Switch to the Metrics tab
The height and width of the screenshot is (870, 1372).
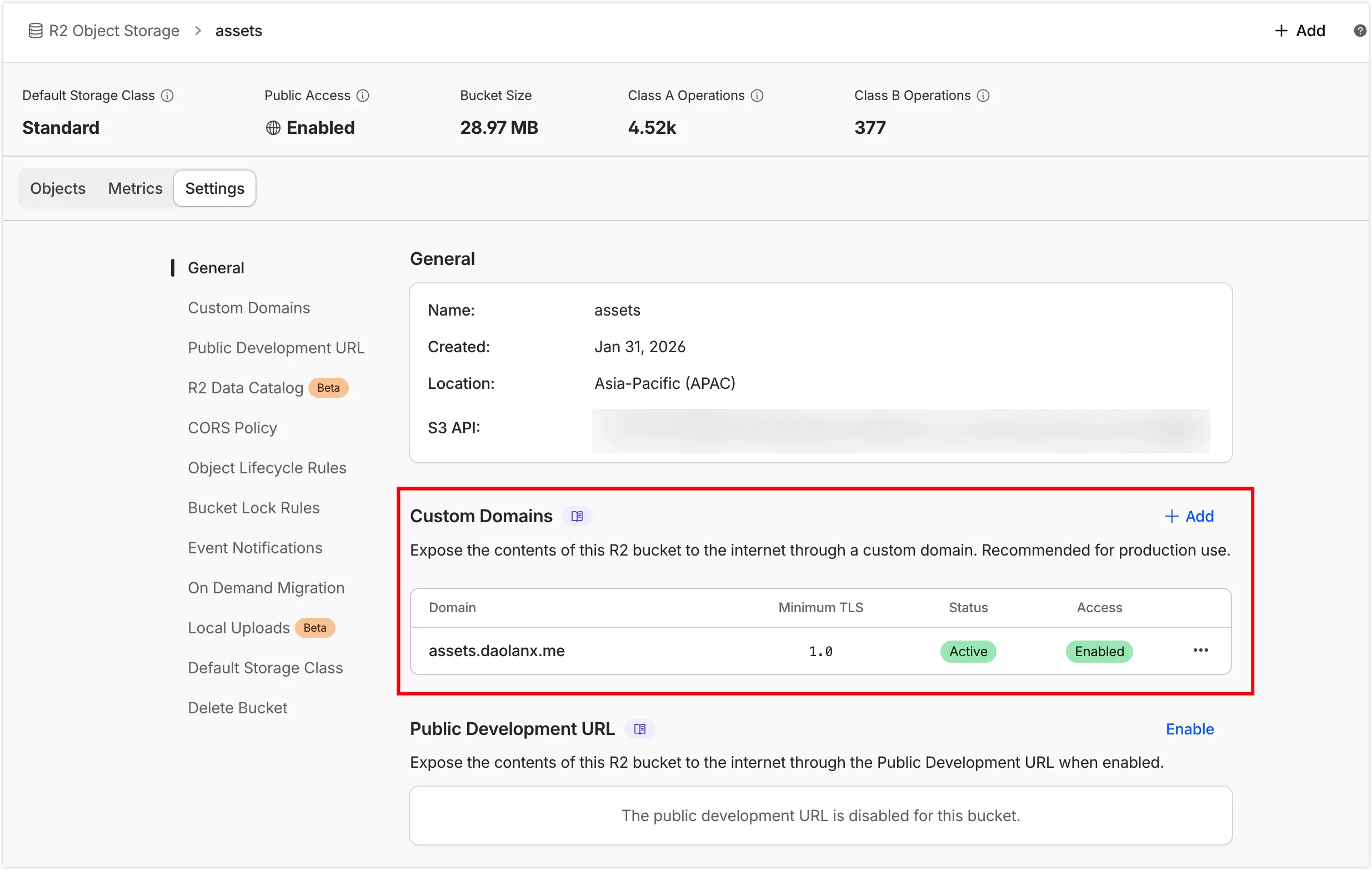[x=135, y=188]
